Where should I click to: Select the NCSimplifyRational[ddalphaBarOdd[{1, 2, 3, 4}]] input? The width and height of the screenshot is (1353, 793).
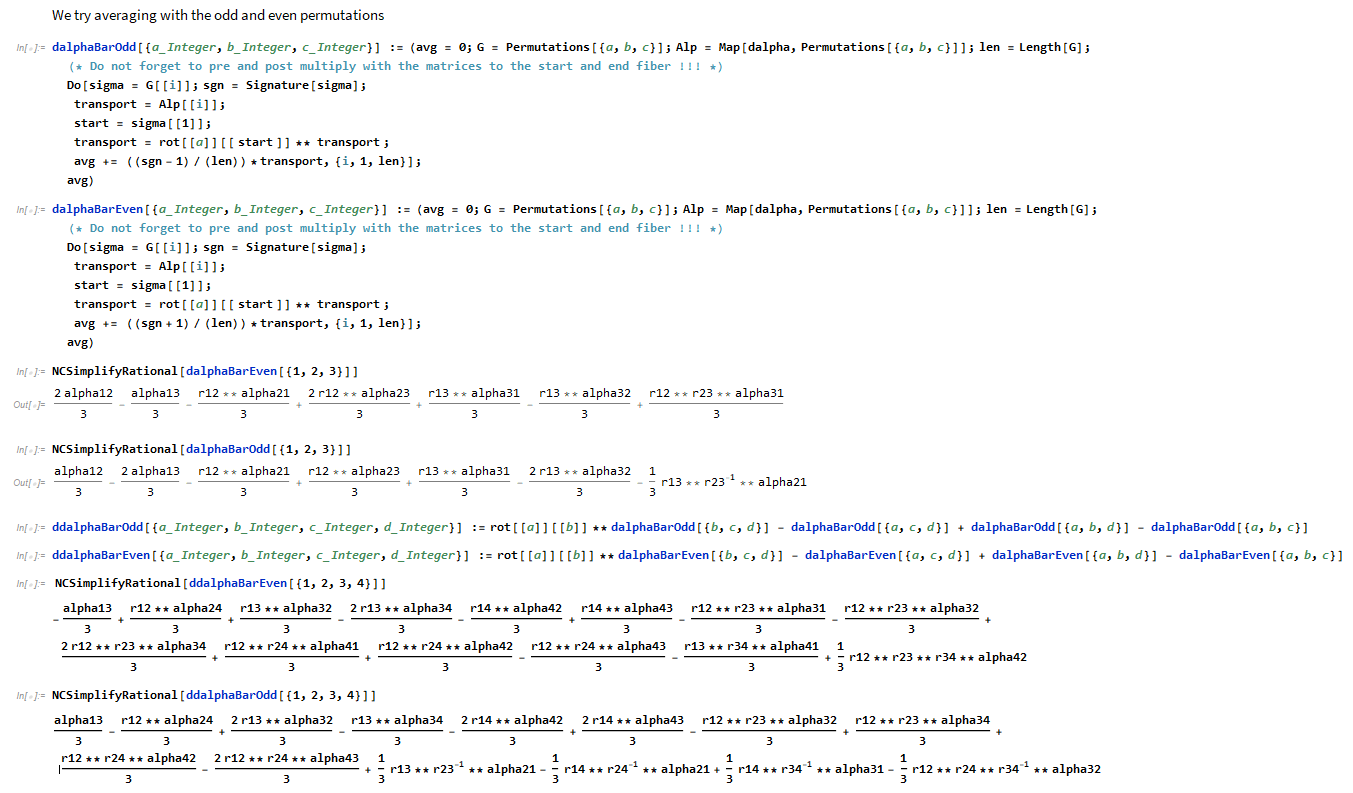(x=215, y=695)
